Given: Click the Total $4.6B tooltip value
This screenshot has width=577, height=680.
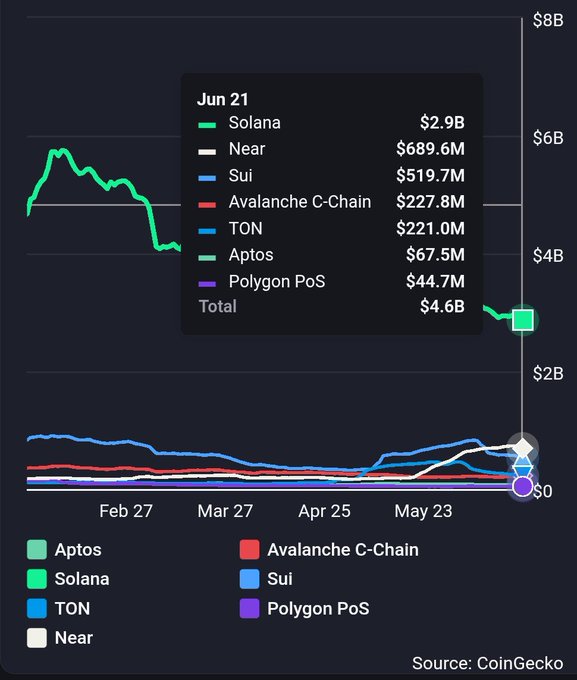Looking at the screenshot, I should pyautogui.click(x=442, y=306).
